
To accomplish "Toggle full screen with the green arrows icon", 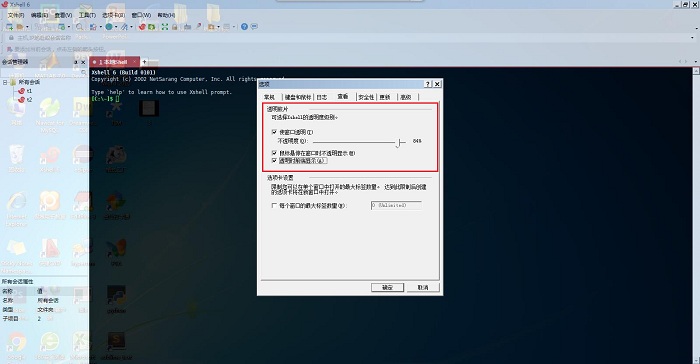I will coord(165,27).
